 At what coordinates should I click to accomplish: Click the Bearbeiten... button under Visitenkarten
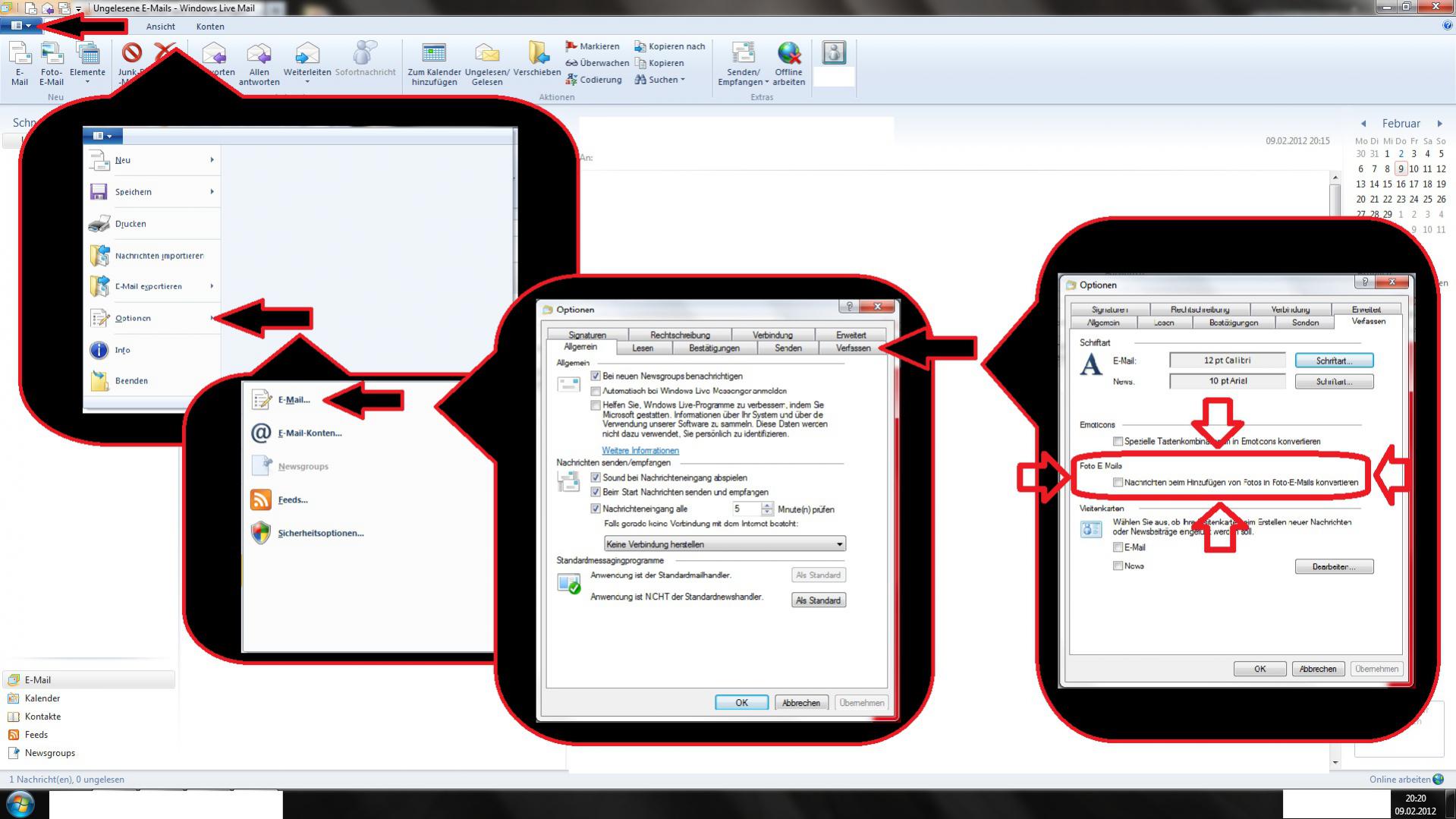[1334, 567]
